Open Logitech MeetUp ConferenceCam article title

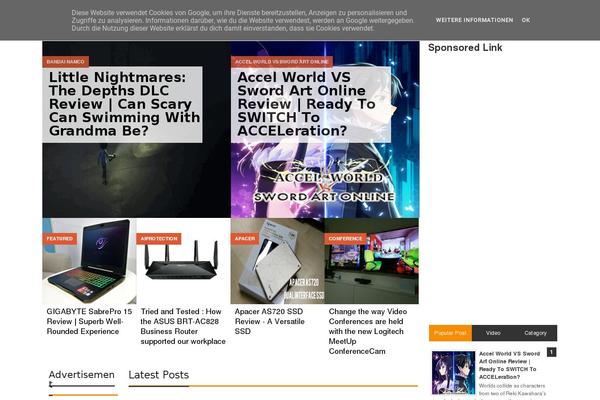tap(368, 331)
